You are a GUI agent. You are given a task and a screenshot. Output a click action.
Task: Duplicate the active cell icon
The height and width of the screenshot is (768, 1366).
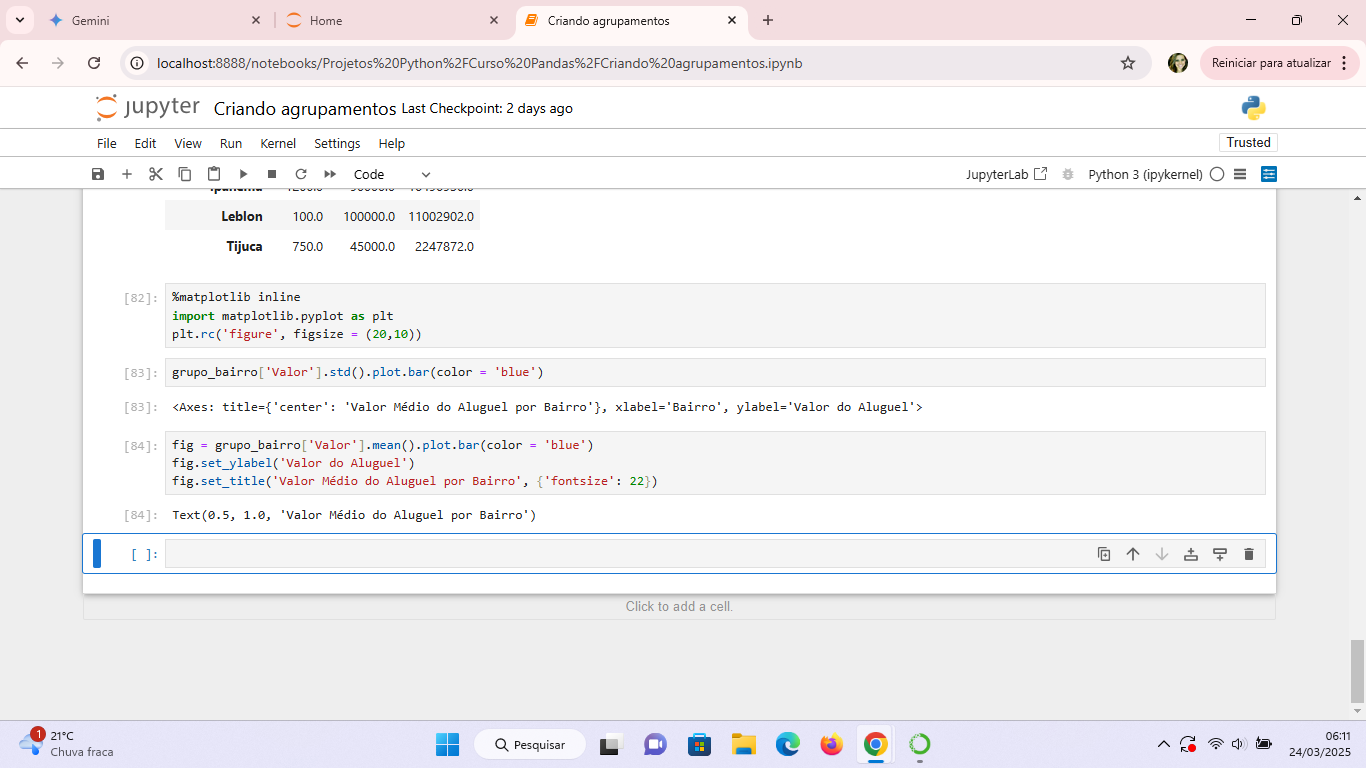1104,554
